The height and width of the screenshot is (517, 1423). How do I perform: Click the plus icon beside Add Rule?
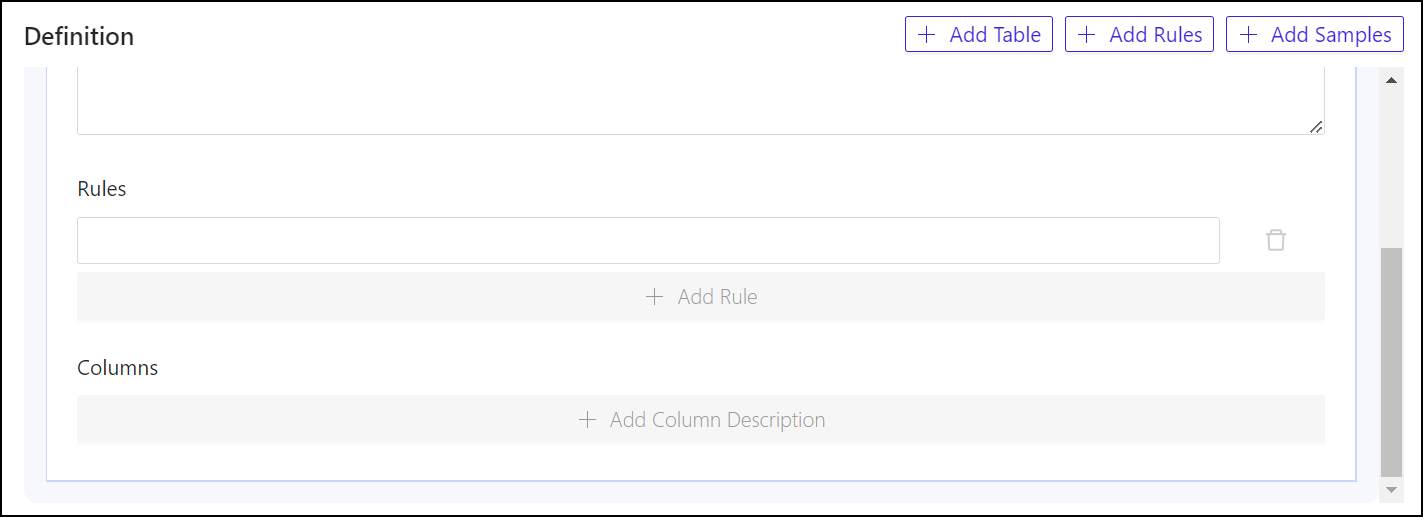[654, 297]
